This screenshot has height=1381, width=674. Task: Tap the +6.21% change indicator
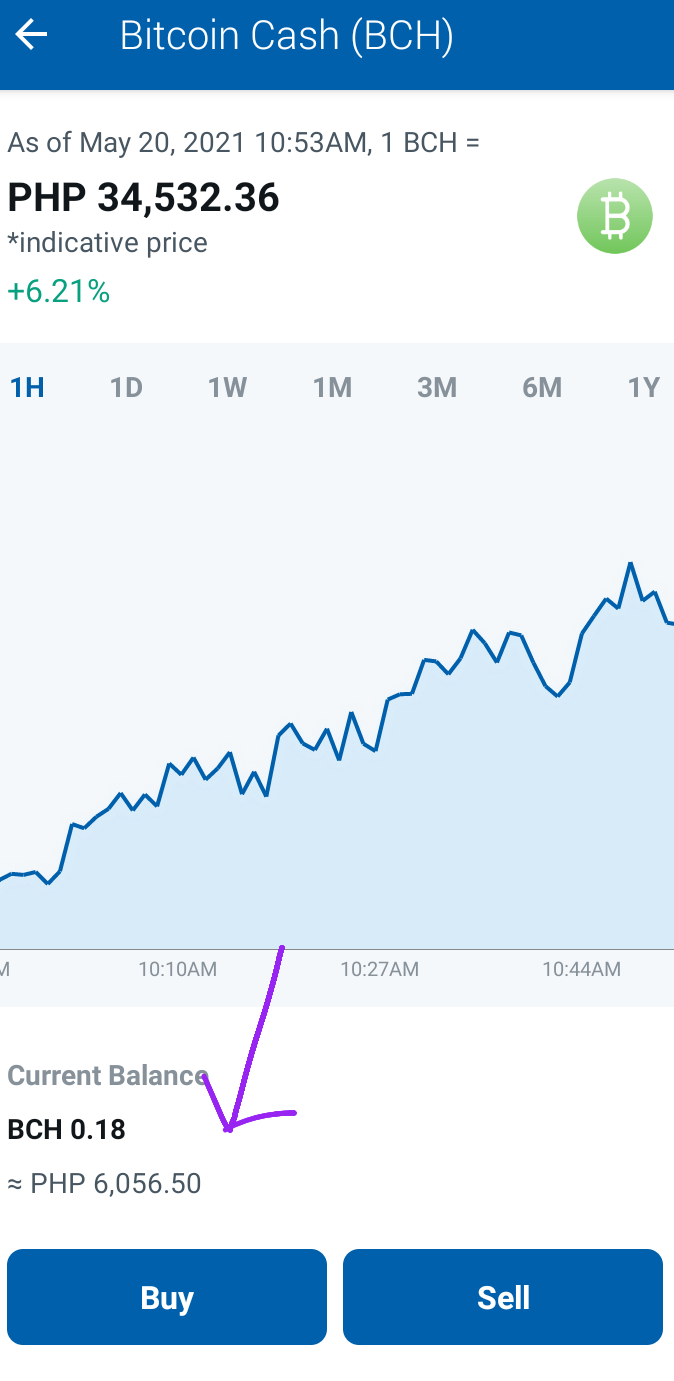point(58,292)
